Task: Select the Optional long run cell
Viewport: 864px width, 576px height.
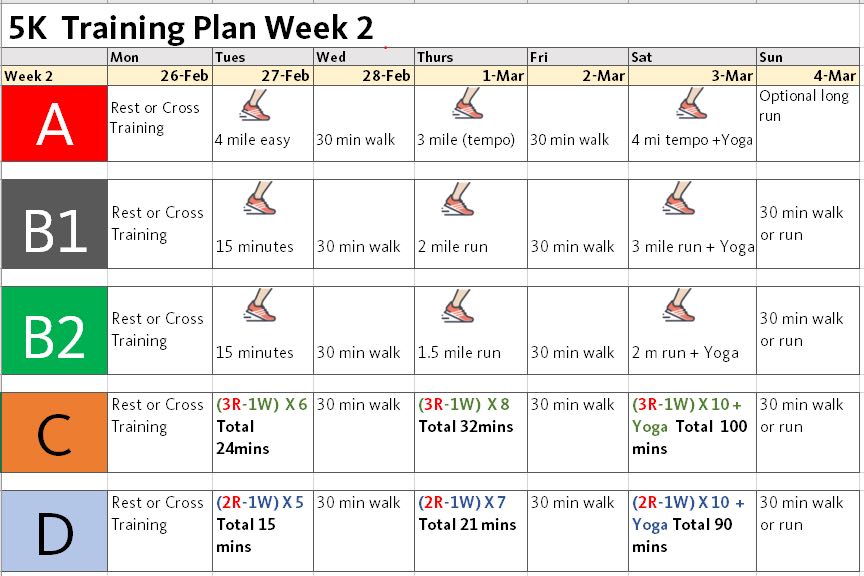Action: click(808, 123)
